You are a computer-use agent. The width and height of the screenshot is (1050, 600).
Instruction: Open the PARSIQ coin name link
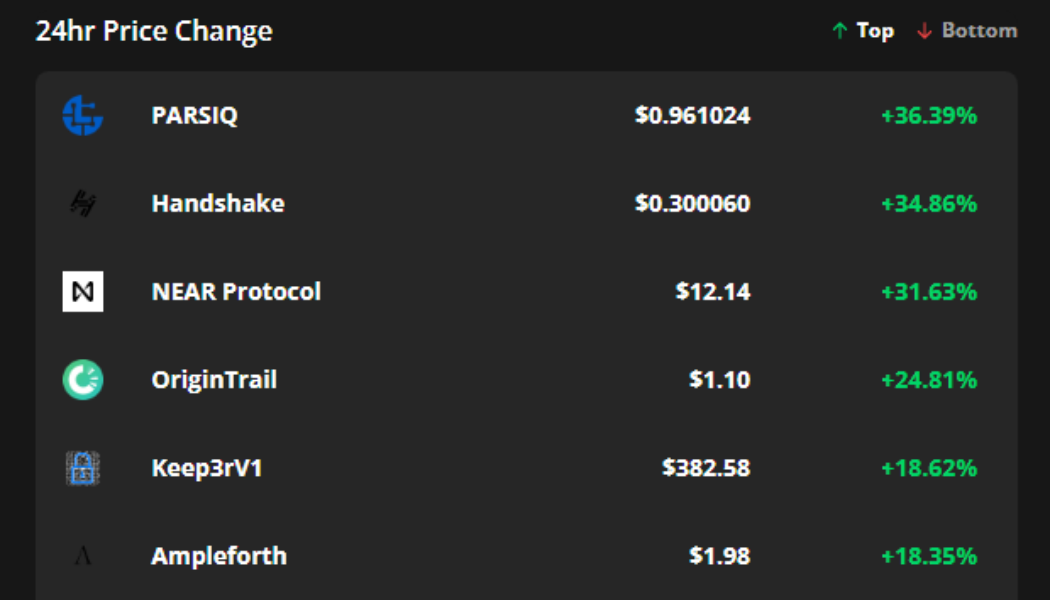(195, 116)
